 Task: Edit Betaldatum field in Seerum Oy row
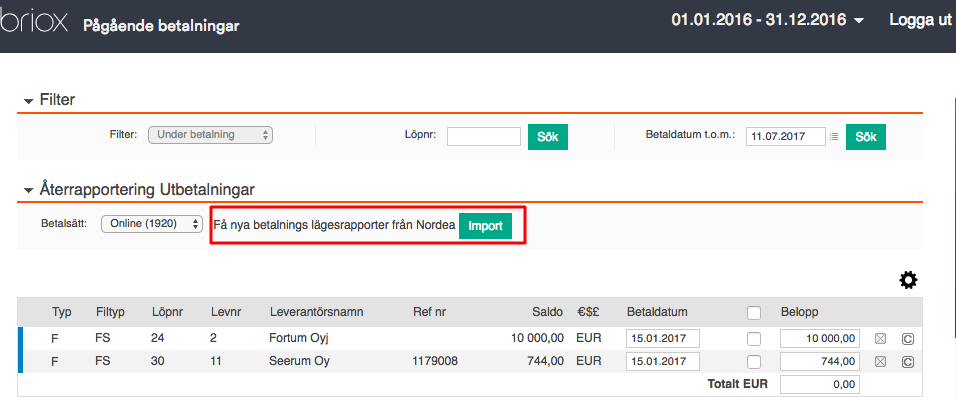click(663, 362)
